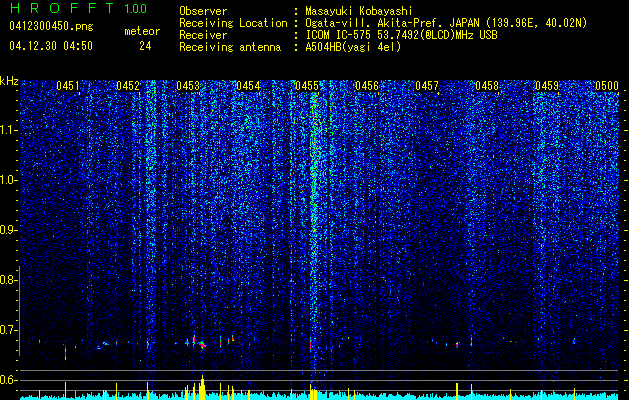Click the 0500 time marker
629x400 pixels.
coord(607,86)
